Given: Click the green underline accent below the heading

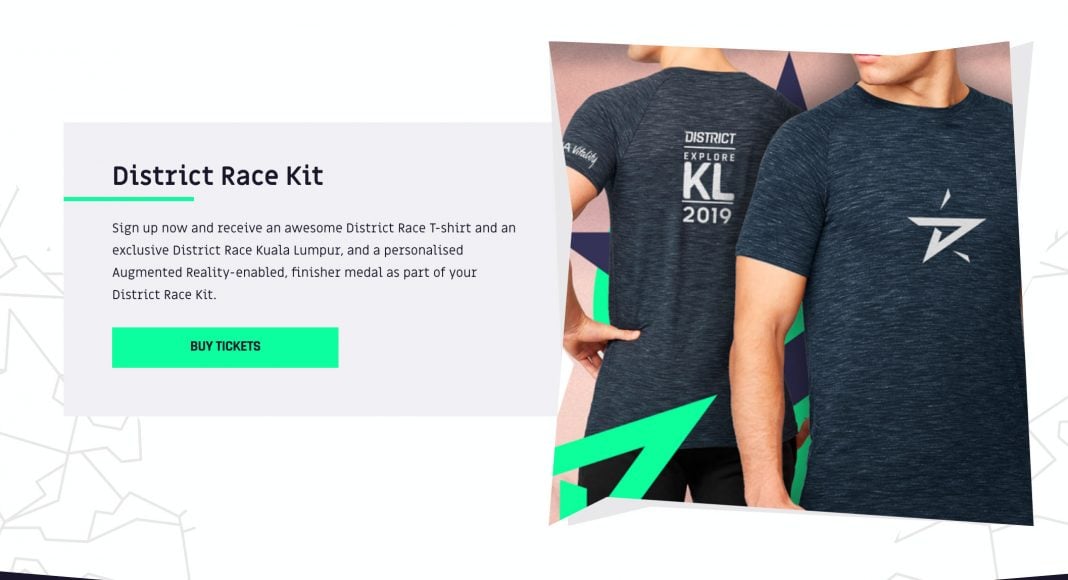Looking at the screenshot, I should [129, 199].
